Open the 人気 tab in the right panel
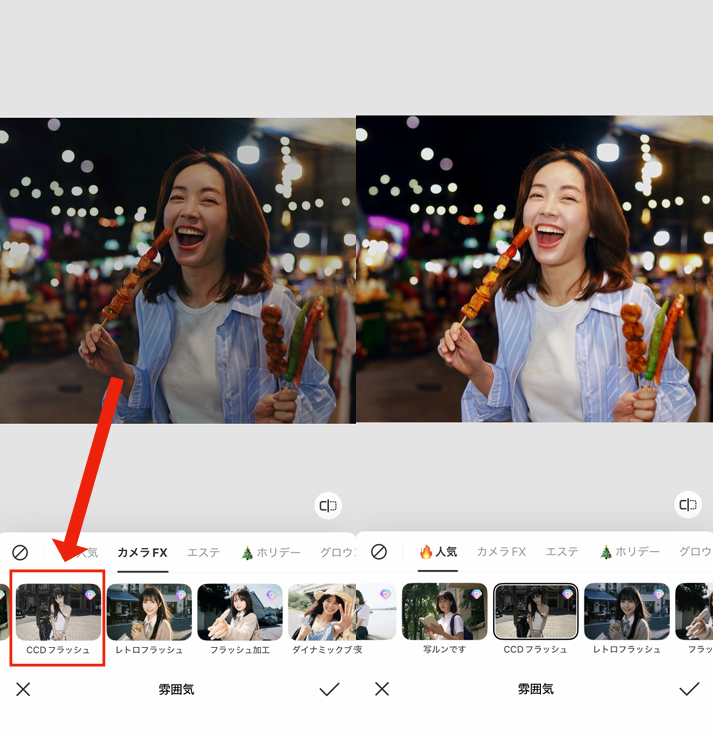Viewport: 713px width, 732px height. [x=438, y=552]
